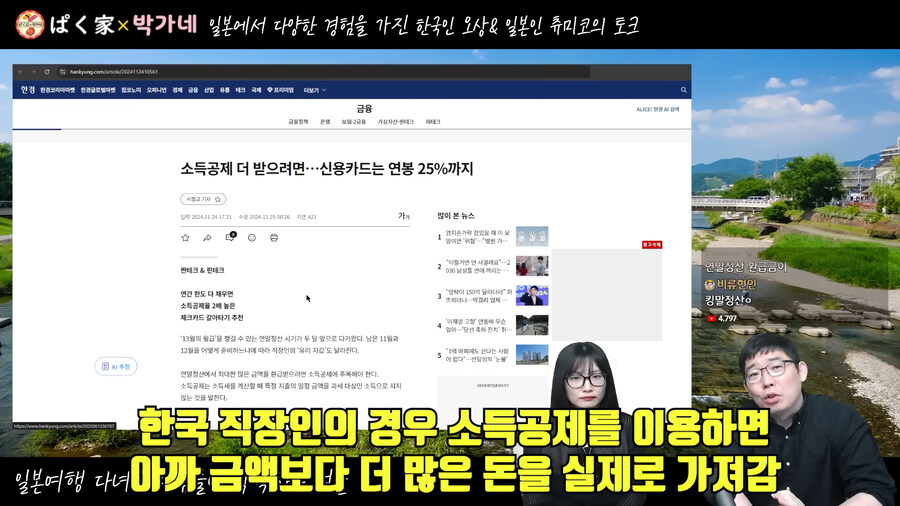Click the red ad-remove label above the ad box
900x506 pixels.
pyautogui.click(x=652, y=244)
